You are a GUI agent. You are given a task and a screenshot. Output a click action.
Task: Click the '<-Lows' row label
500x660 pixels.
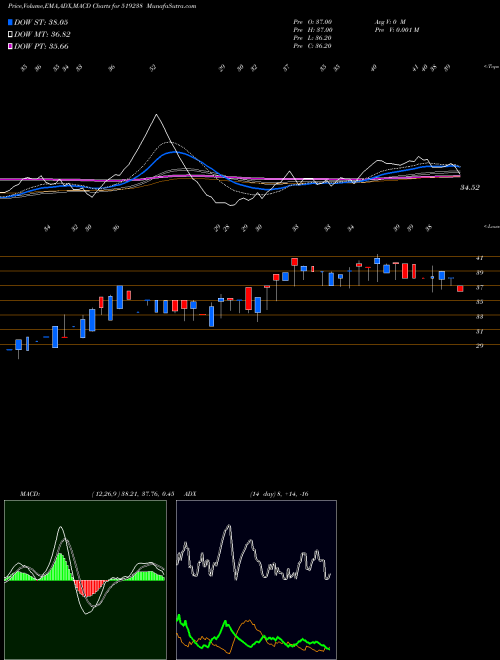(492, 226)
